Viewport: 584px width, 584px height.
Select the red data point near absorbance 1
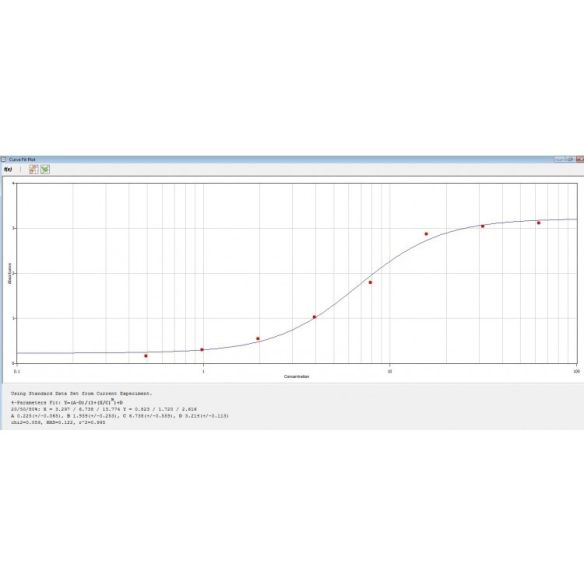point(314,317)
